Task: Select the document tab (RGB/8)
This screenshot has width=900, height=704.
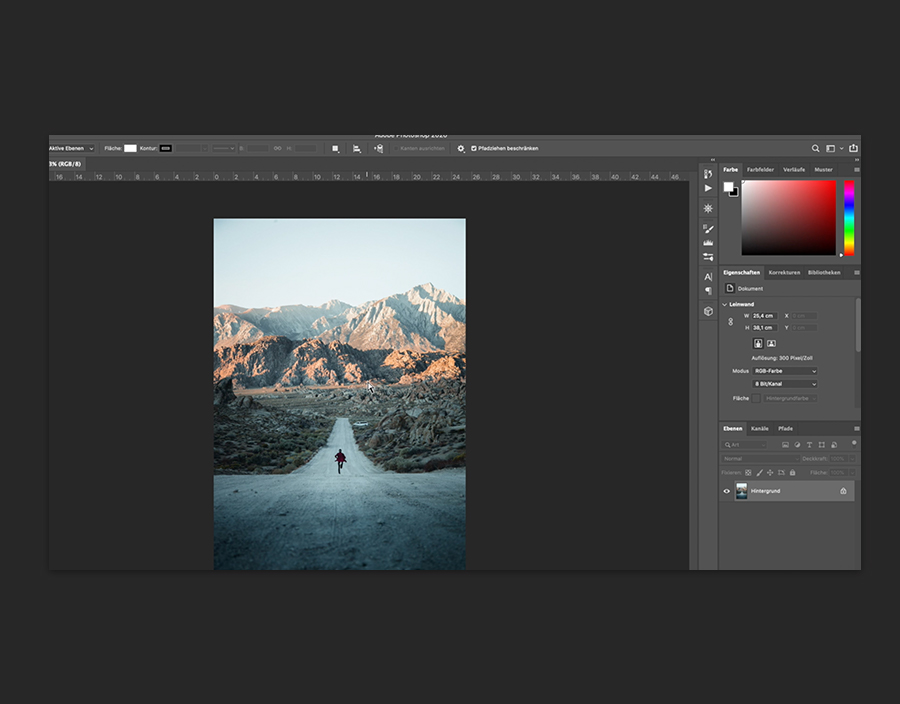Action: [x=67, y=164]
